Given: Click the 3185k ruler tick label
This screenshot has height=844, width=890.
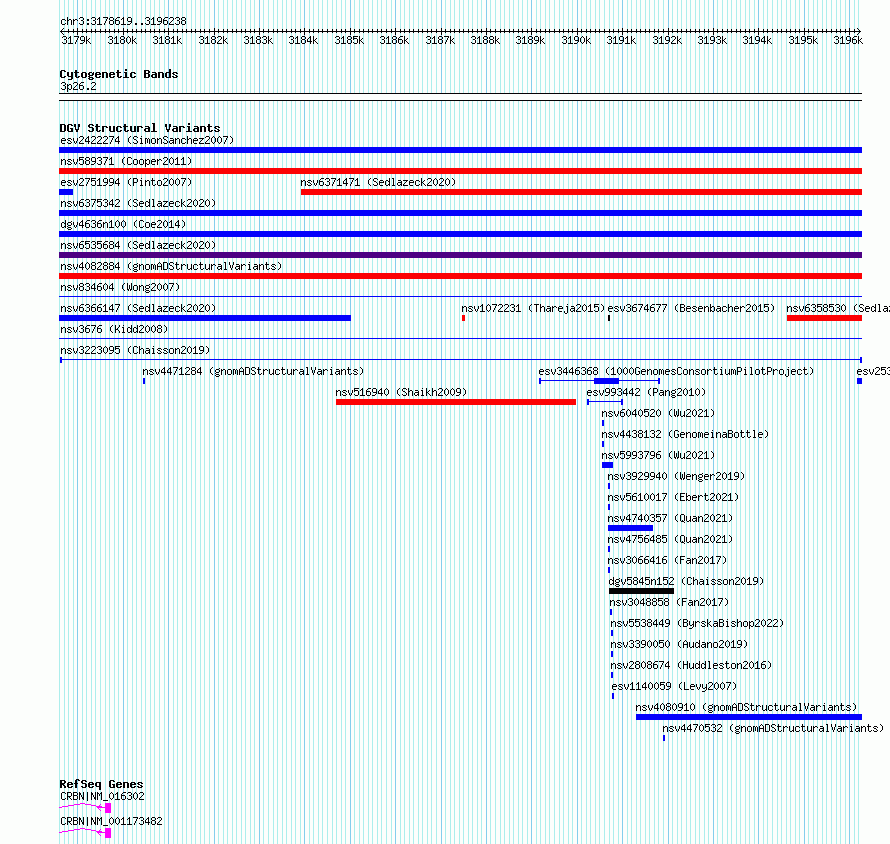Looking at the screenshot, I should pos(349,40).
